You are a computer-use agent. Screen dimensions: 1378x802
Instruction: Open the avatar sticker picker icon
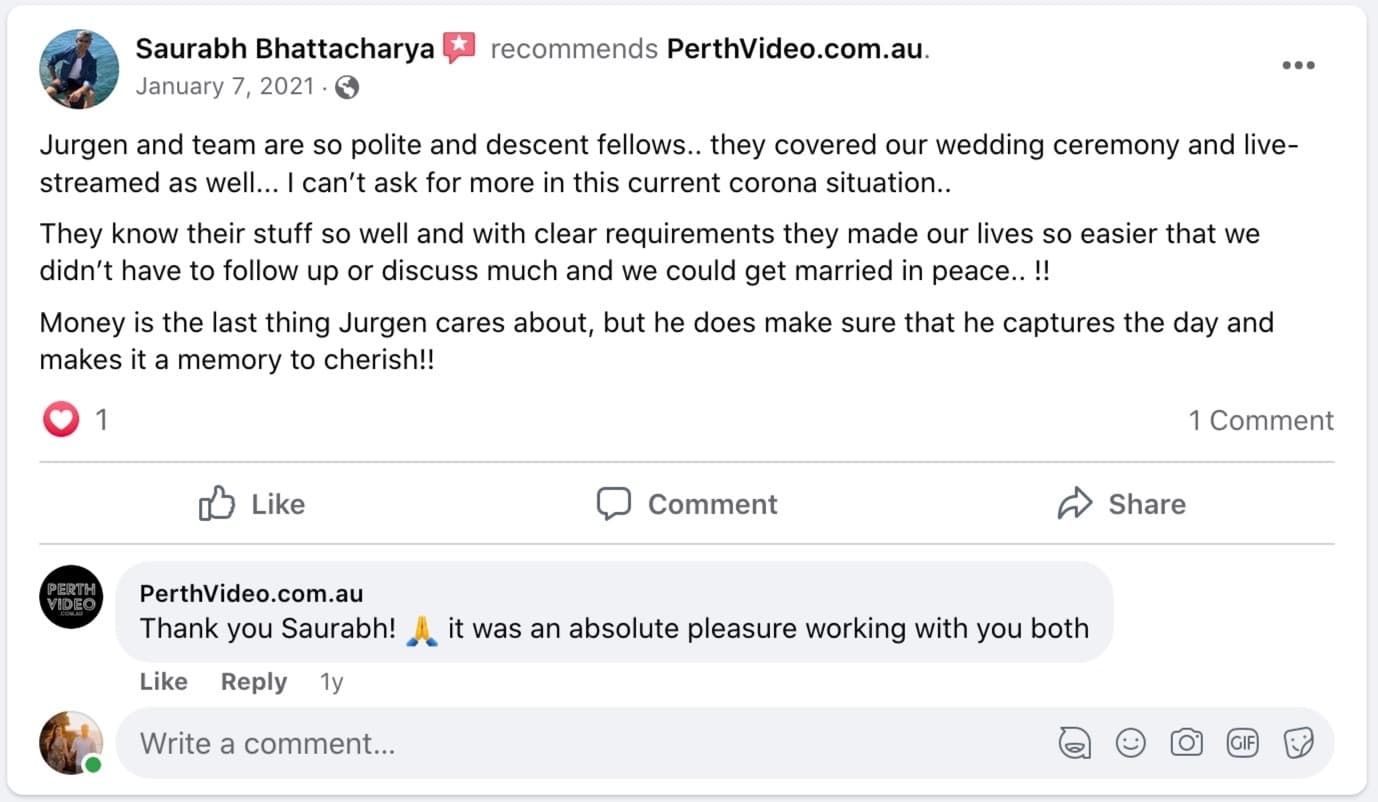coord(1074,743)
